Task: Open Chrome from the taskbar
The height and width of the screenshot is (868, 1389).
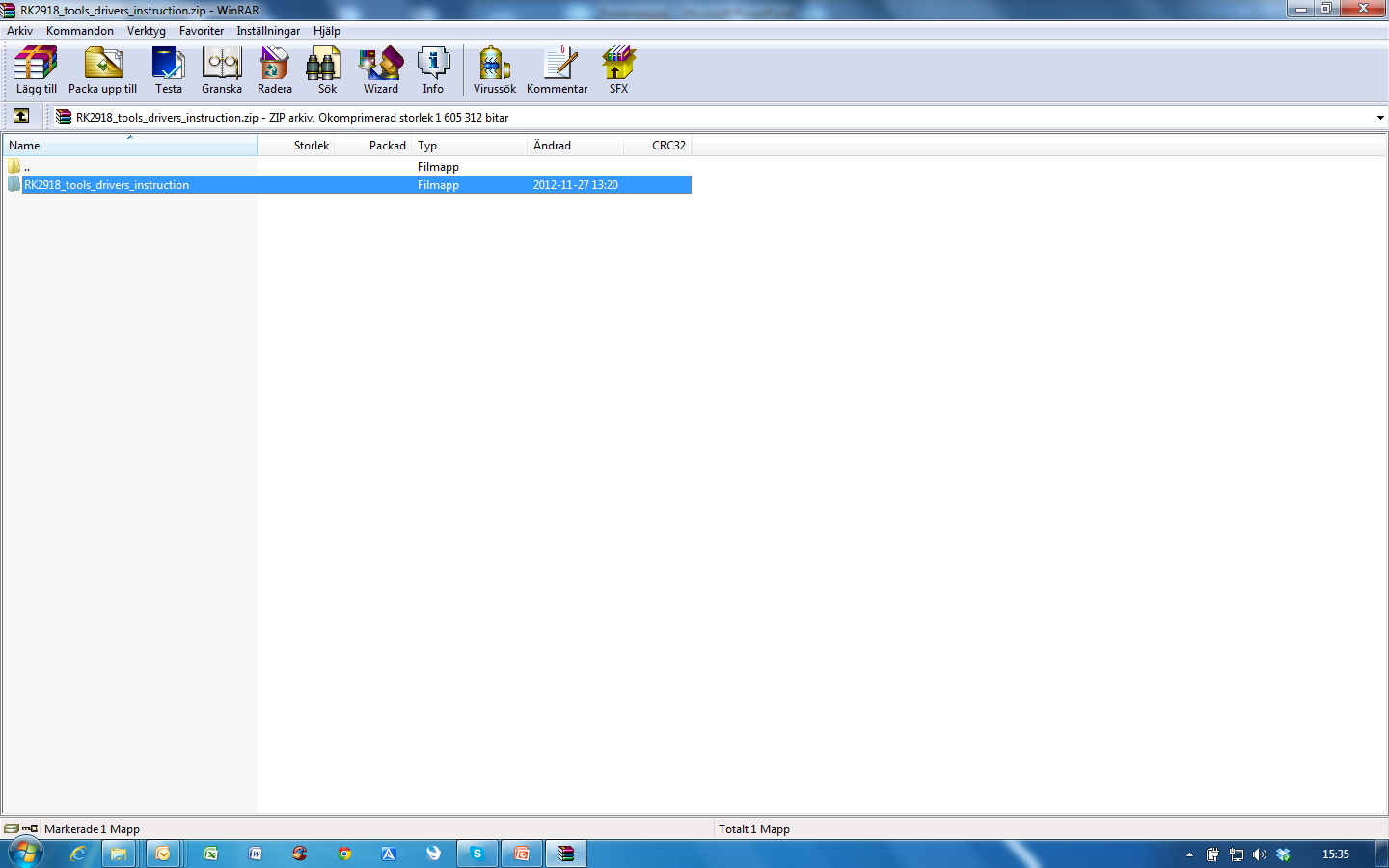Action: coord(344,854)
